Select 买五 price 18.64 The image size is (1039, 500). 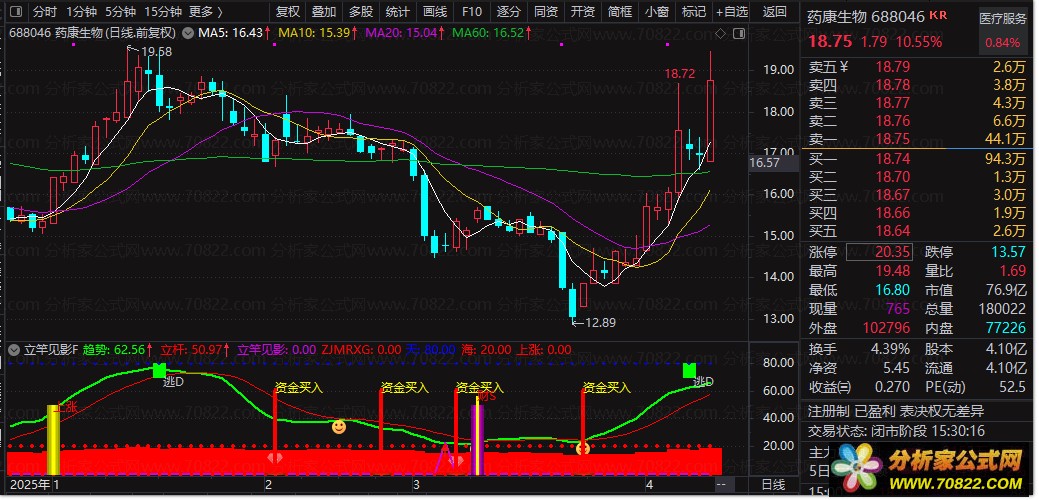pos(893,231)
